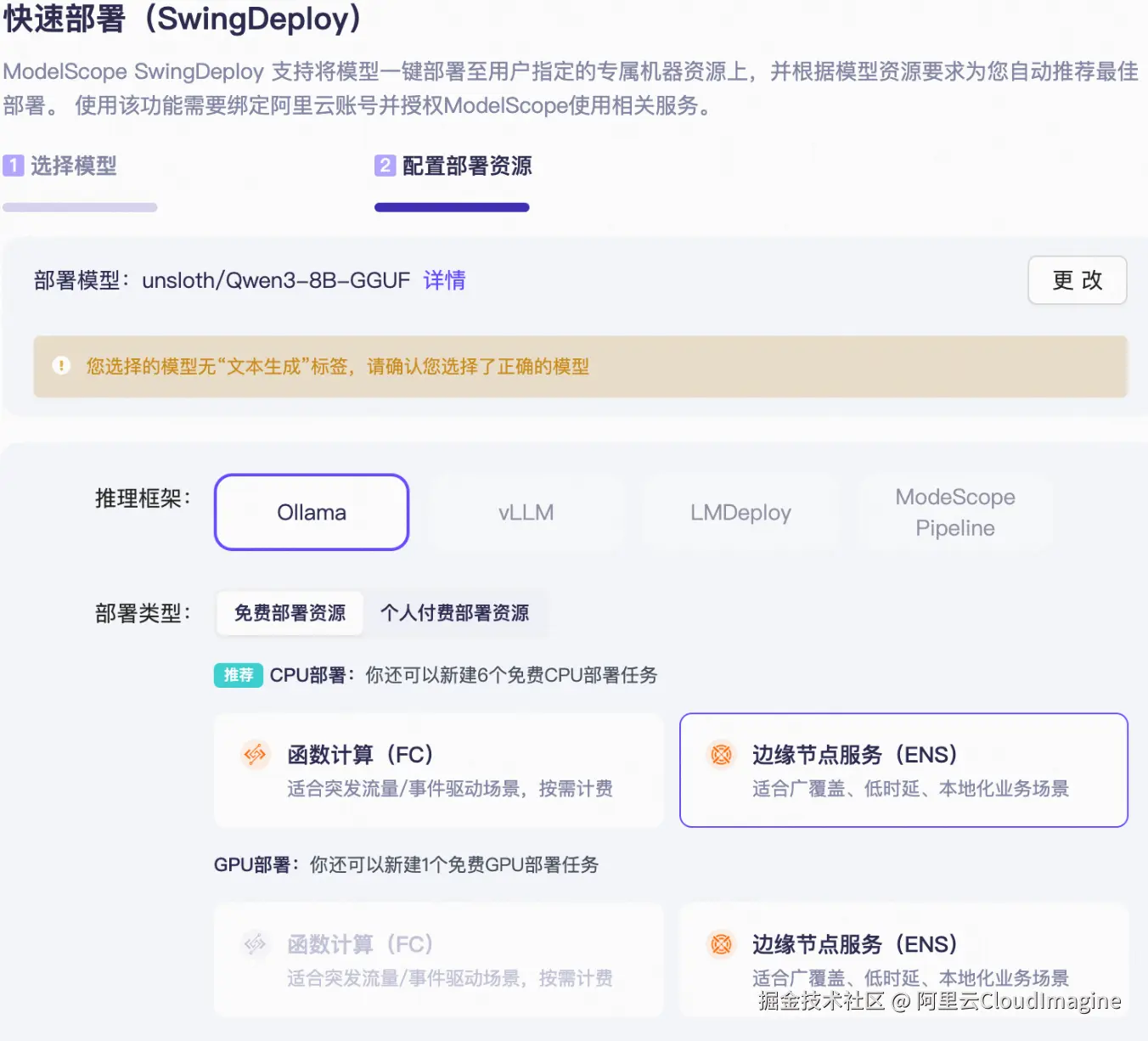This screenshot has height=1041, width=1148.
Task: Click the green 推荐 badge
Action: tap(238, 675)
